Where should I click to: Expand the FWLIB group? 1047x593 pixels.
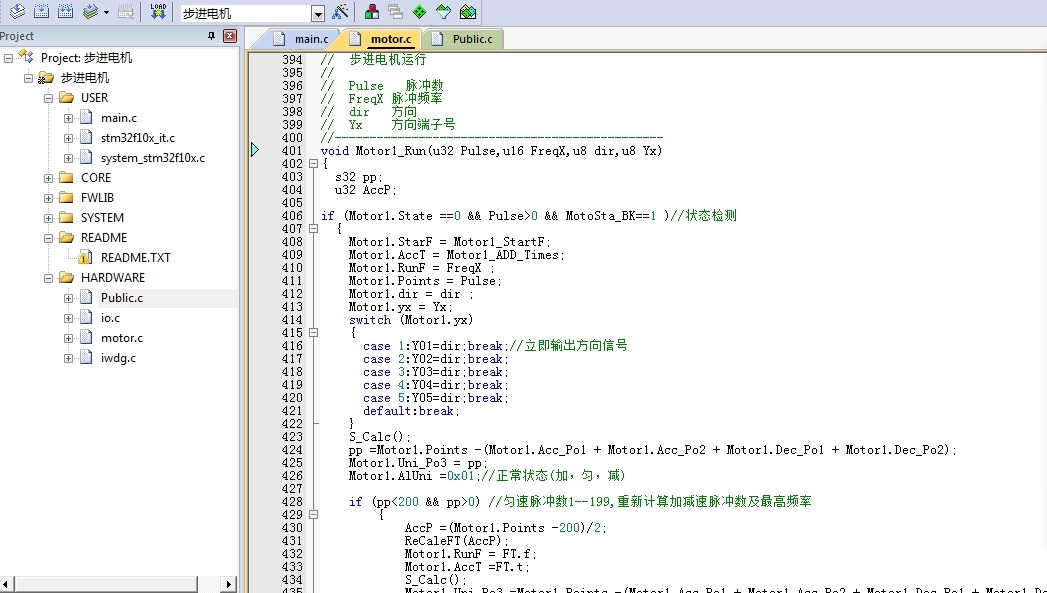tap(48, 198)
